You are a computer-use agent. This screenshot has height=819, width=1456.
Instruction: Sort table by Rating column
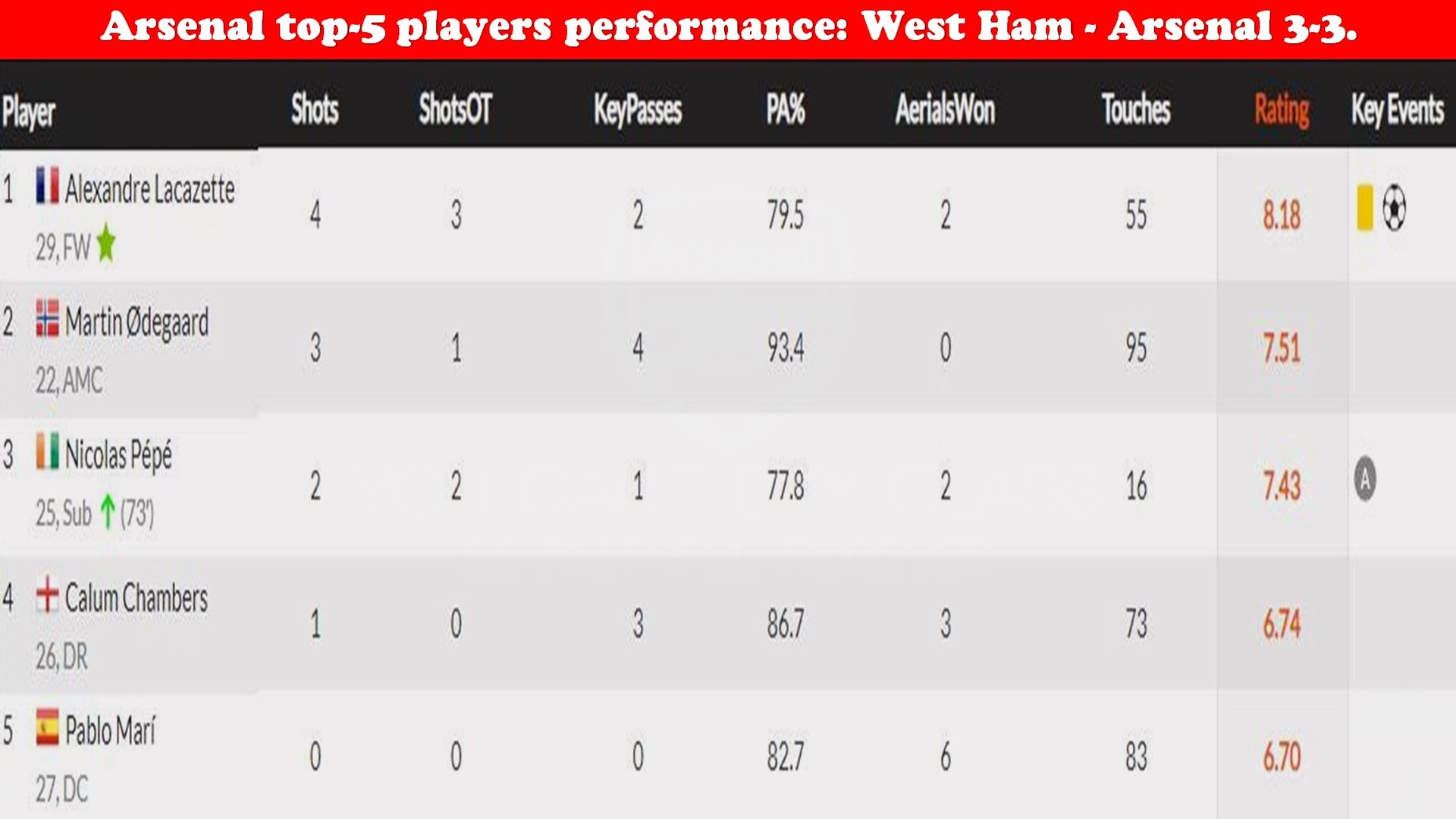pyautogui.click(x=1282, y=110)
